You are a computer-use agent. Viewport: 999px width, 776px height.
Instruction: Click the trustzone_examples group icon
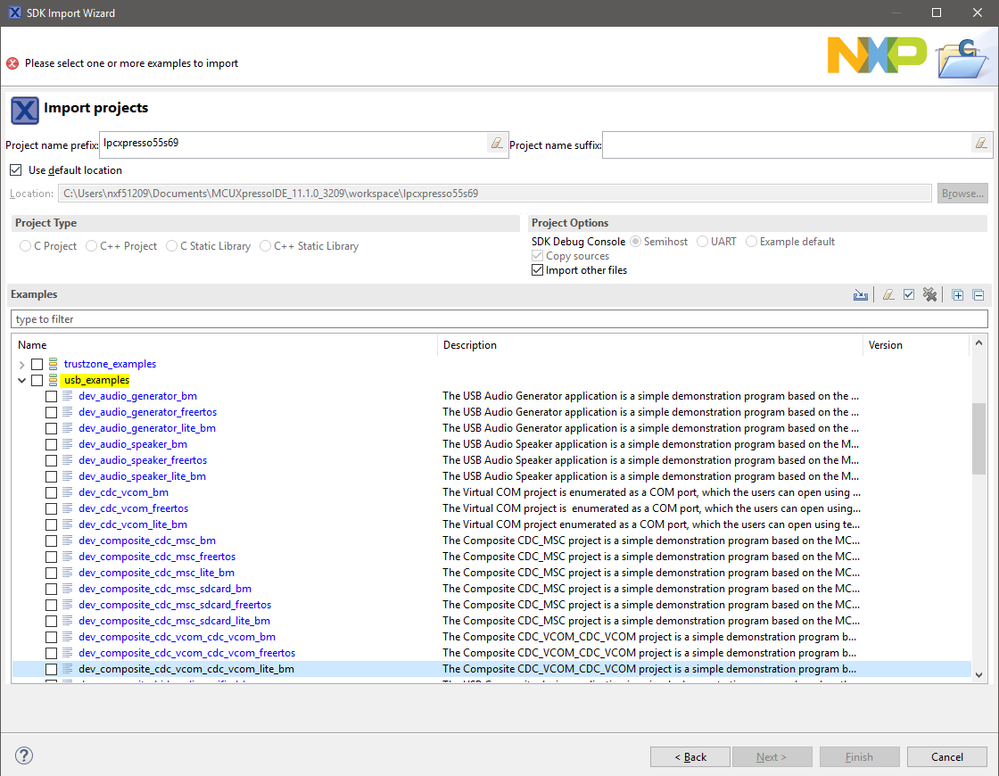[53, 364]
